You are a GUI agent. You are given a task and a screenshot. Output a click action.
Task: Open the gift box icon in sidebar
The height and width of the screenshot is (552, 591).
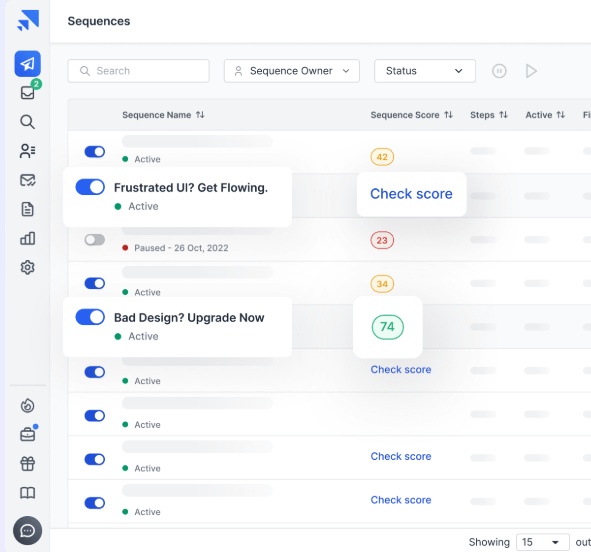[x=28, y=463]
